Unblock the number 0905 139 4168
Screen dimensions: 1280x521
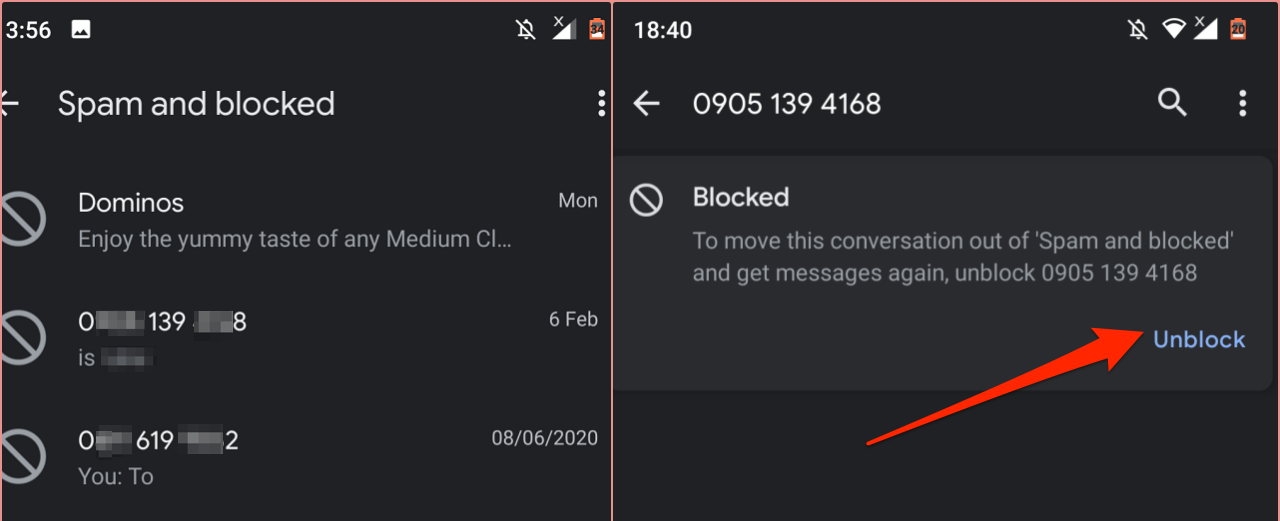tap(1199, 339)
